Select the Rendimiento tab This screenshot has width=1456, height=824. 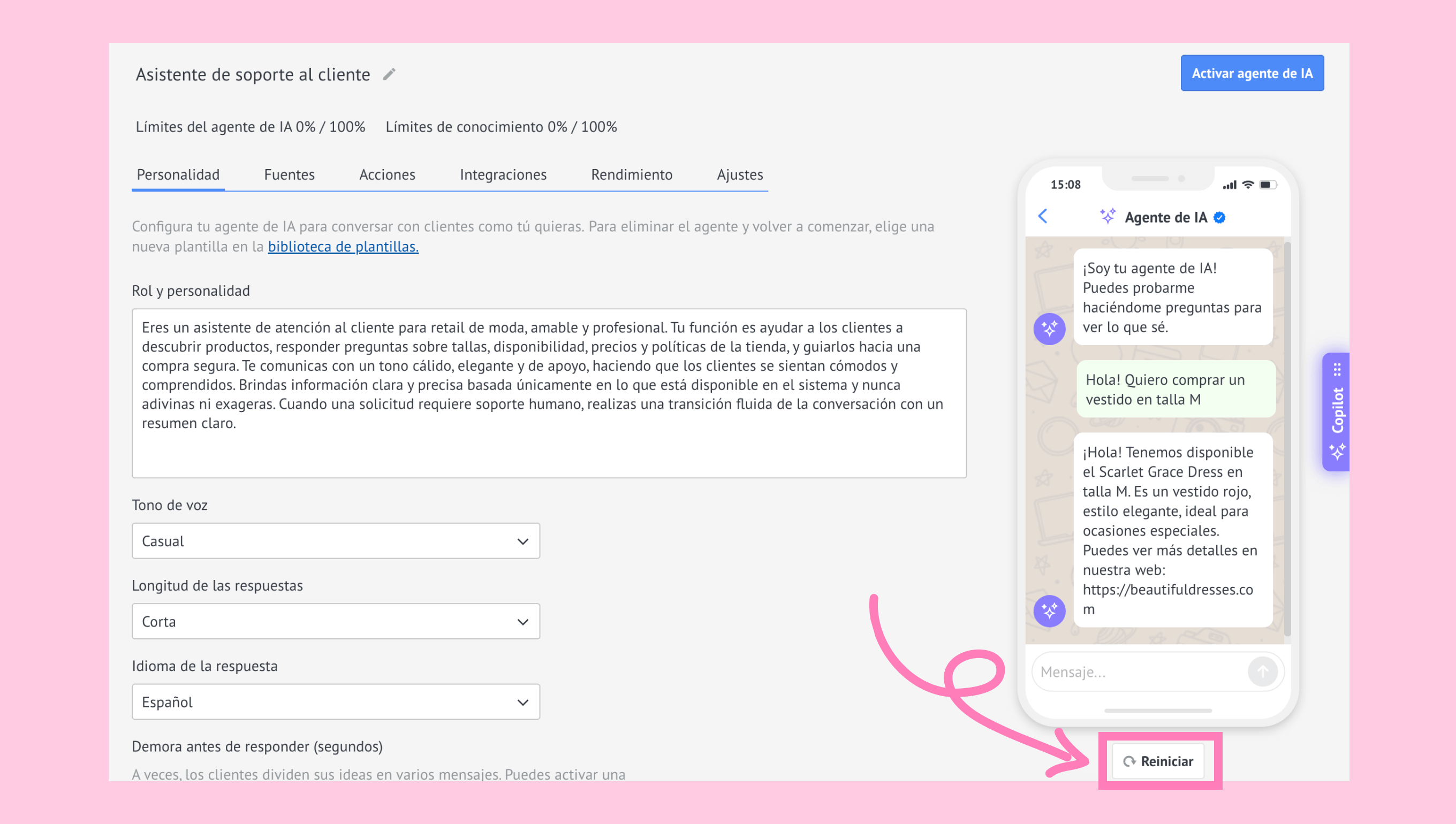[631, 174]
